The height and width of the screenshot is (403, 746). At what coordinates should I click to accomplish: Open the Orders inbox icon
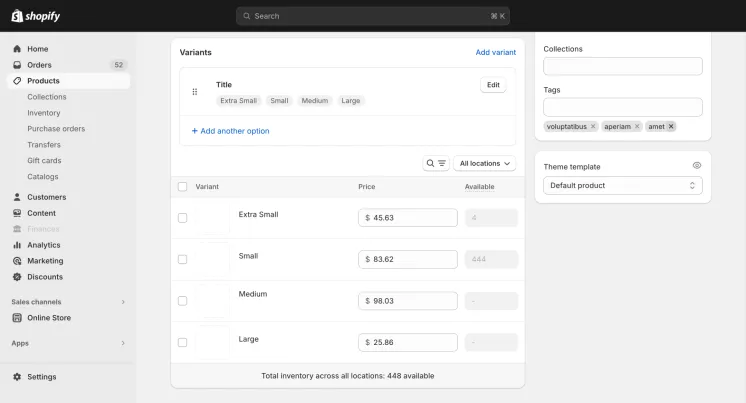(17, 65)
